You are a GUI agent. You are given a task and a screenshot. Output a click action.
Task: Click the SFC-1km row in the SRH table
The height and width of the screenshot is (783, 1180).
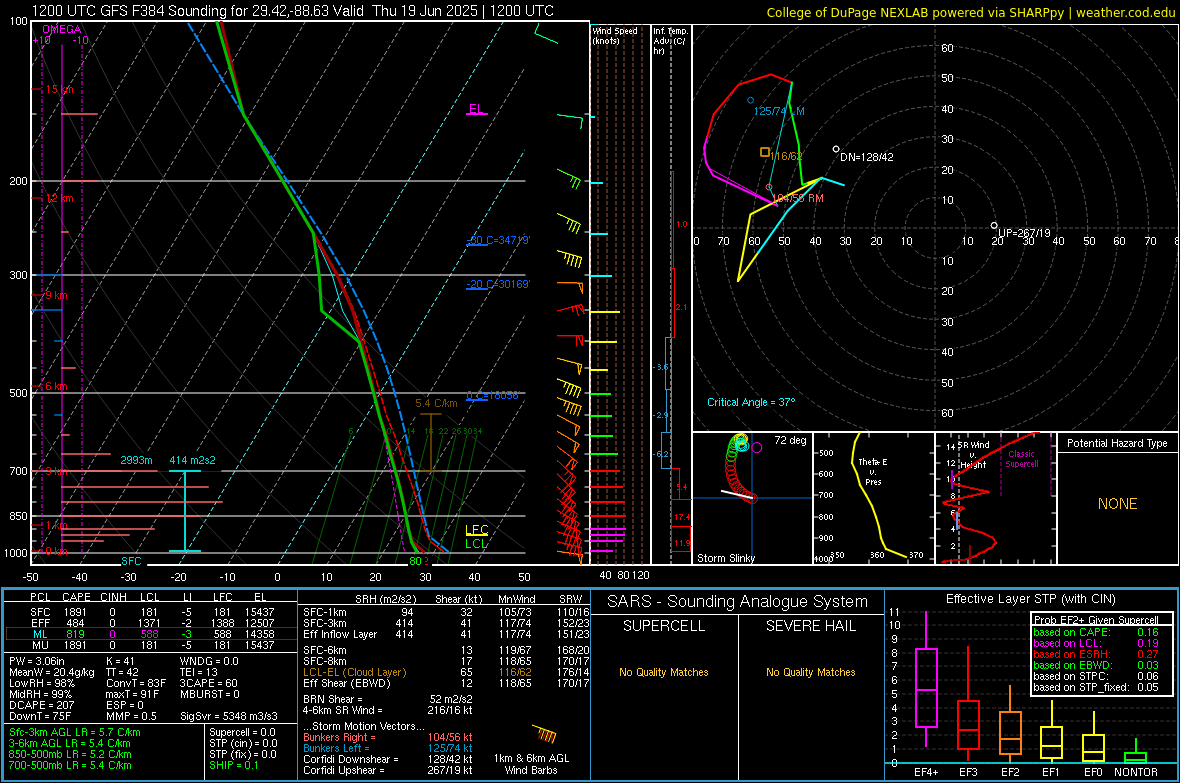(446, 612)
